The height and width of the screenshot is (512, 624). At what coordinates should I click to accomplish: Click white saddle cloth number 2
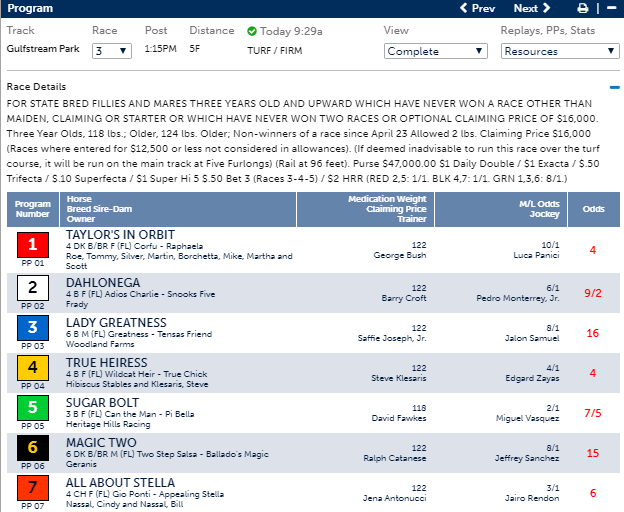coord(32,287)
